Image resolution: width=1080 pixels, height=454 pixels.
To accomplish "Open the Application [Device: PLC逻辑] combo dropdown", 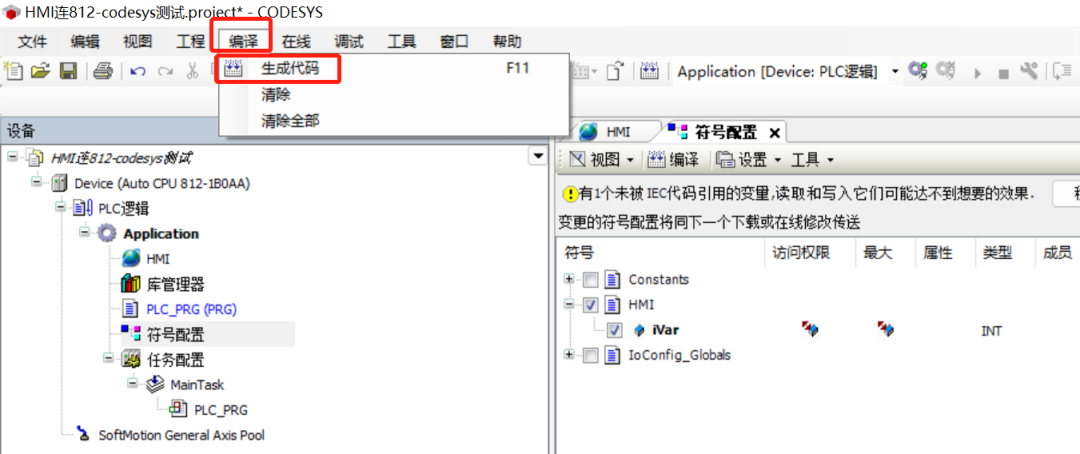I will 895,72.
